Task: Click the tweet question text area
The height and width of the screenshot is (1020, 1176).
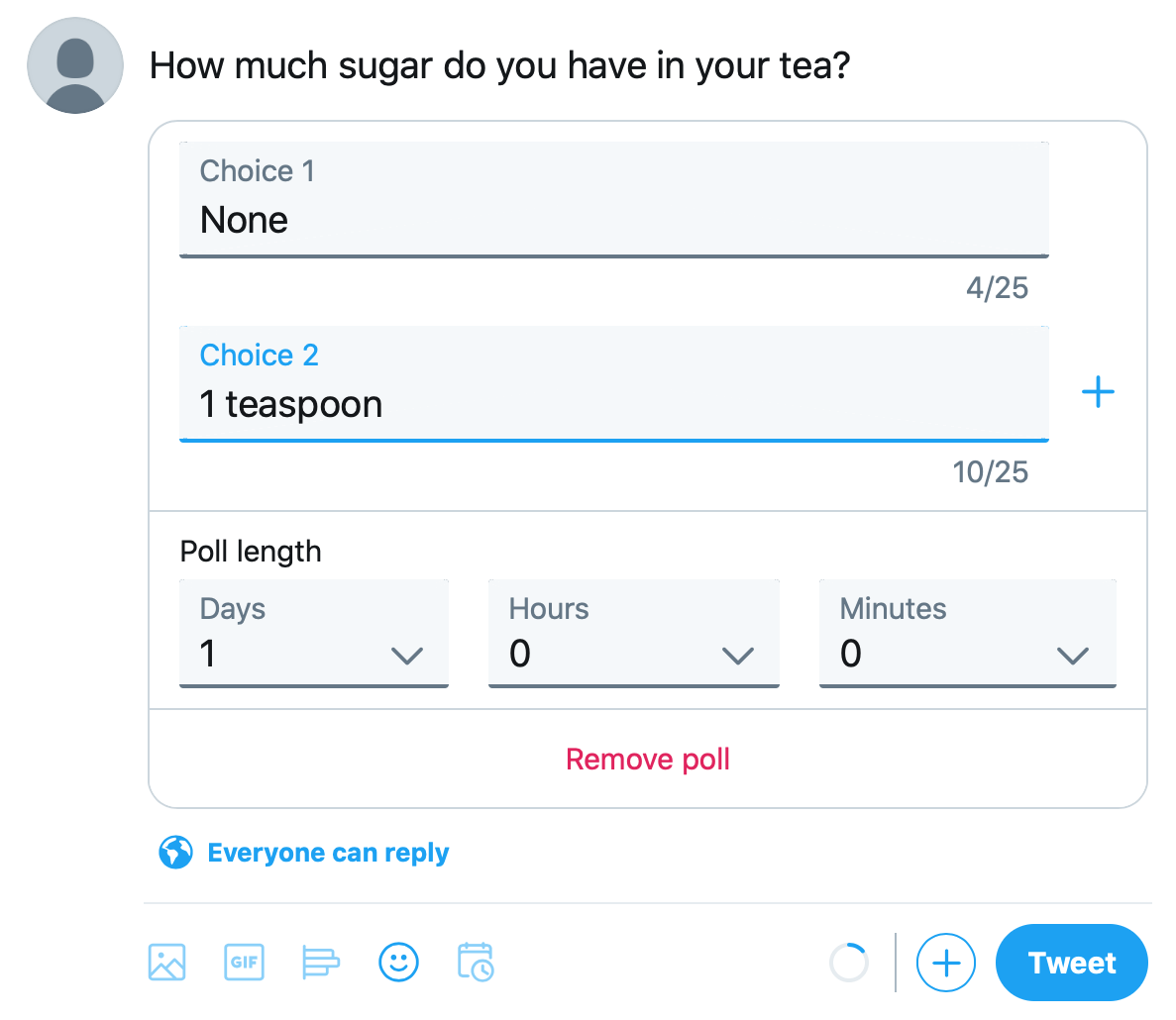Action: click(x=499, y=66)
